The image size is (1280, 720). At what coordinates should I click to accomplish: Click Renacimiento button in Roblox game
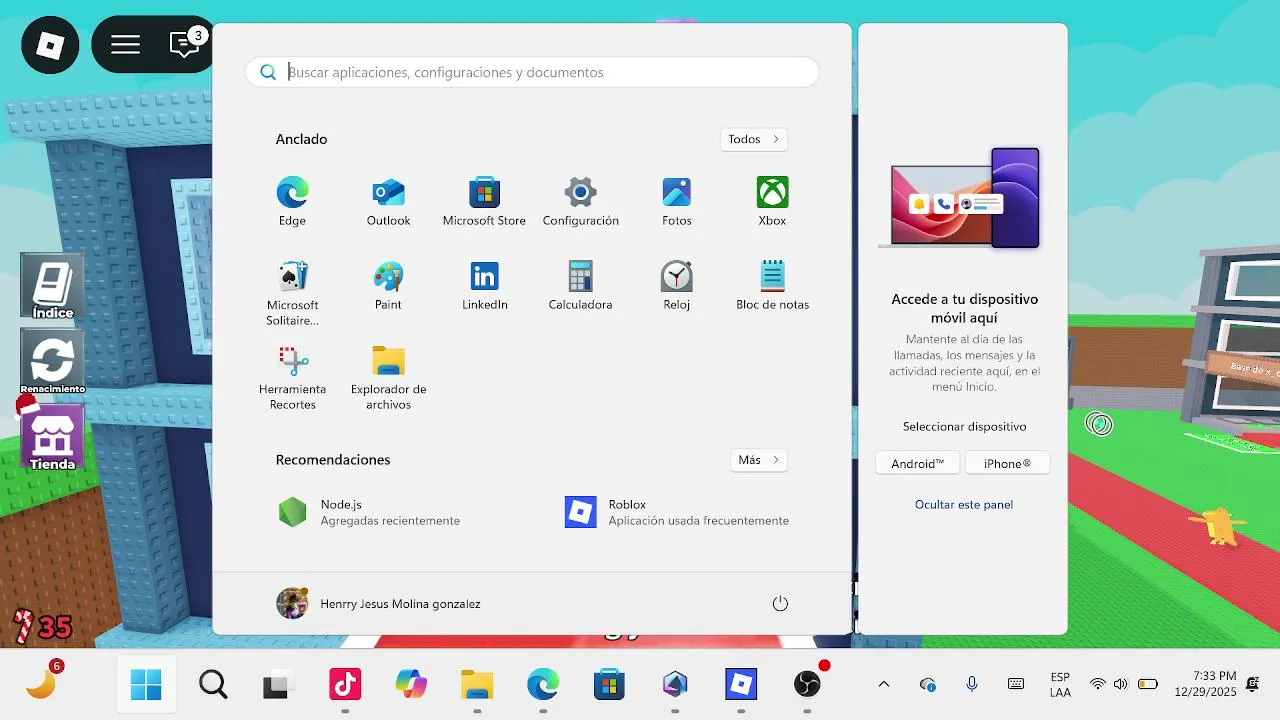52,363
